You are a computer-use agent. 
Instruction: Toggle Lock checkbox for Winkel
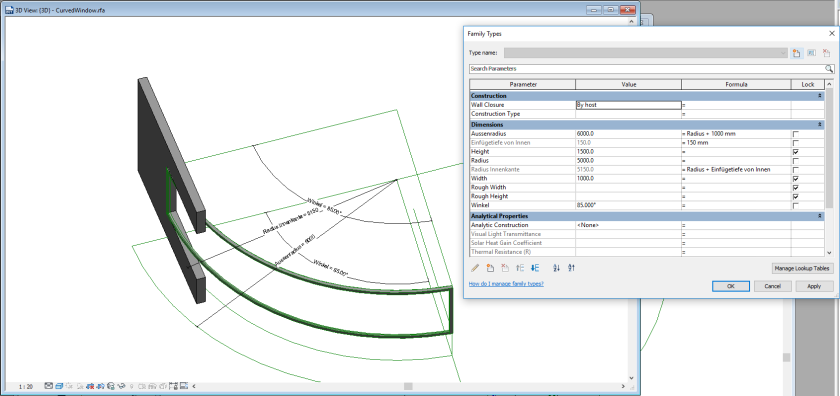click(x=796, y=205)
